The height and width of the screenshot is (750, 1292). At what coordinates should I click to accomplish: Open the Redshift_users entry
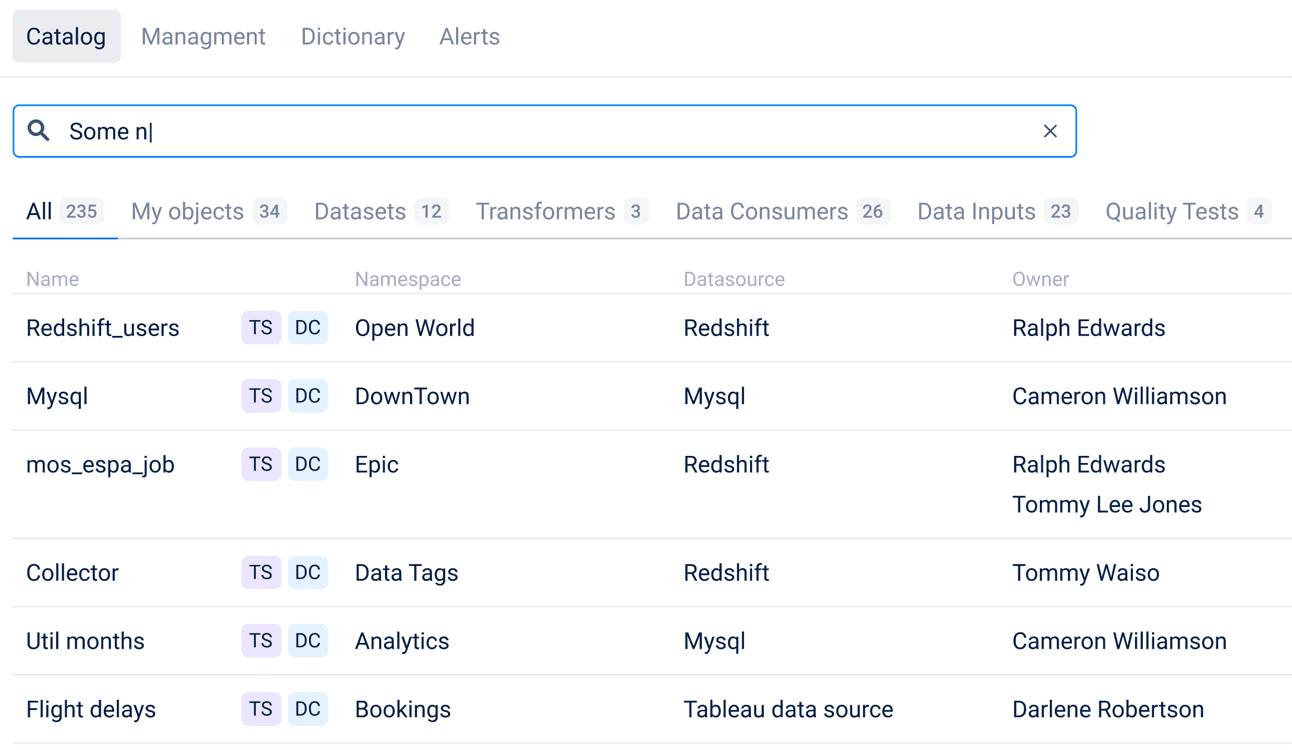103,328
